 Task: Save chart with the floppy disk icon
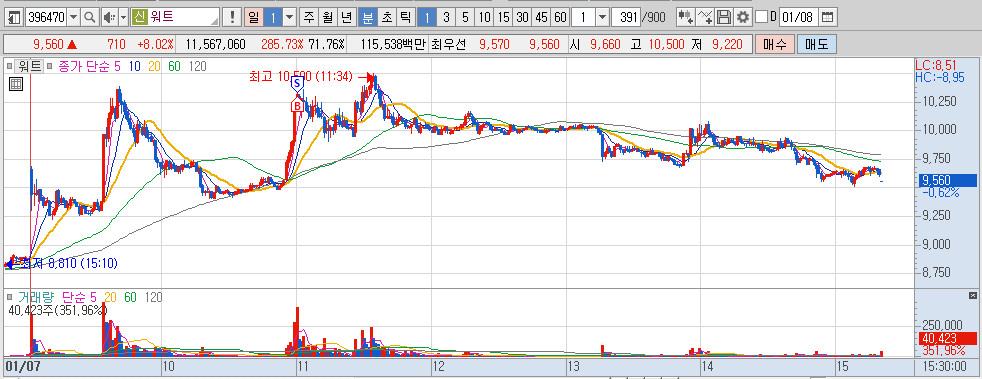724,18
